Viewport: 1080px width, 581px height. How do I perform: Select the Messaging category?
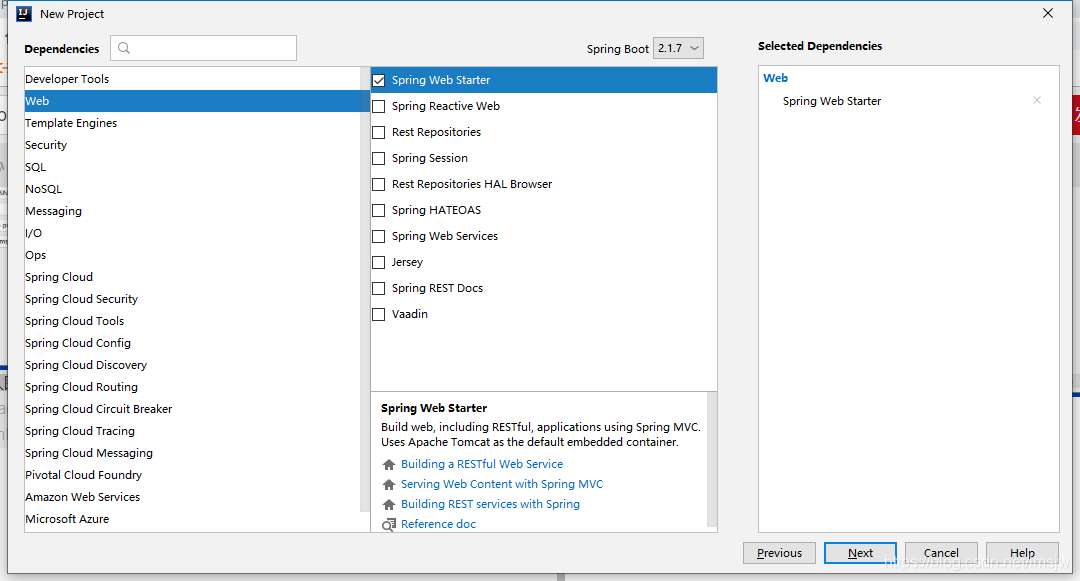click(x=192, y=211)
